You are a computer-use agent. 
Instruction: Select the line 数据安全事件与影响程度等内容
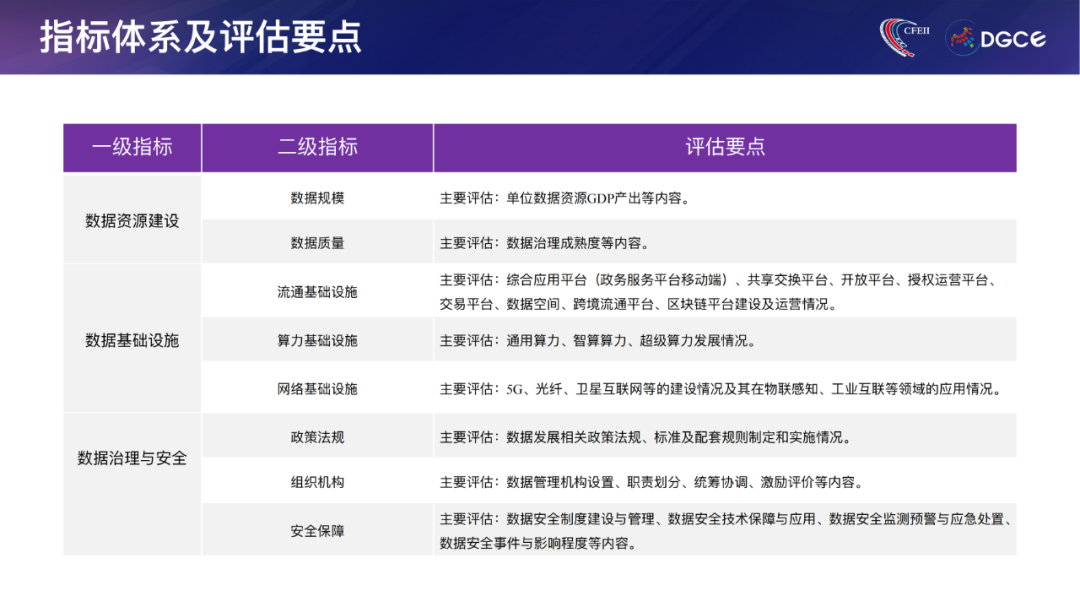(x=538, y=543)
